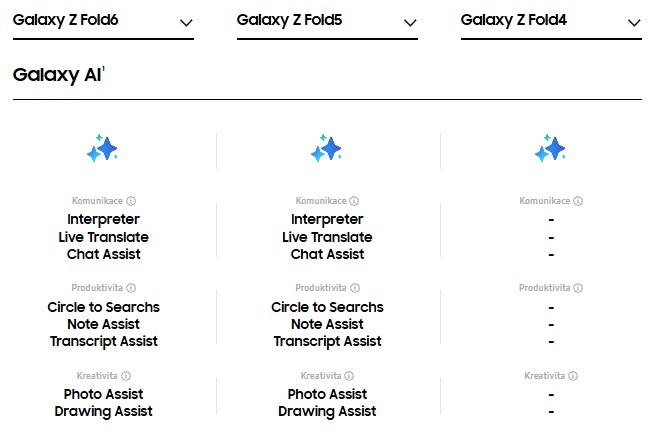Click Transcript Assist in the Fold5 column

click(327, 341)
